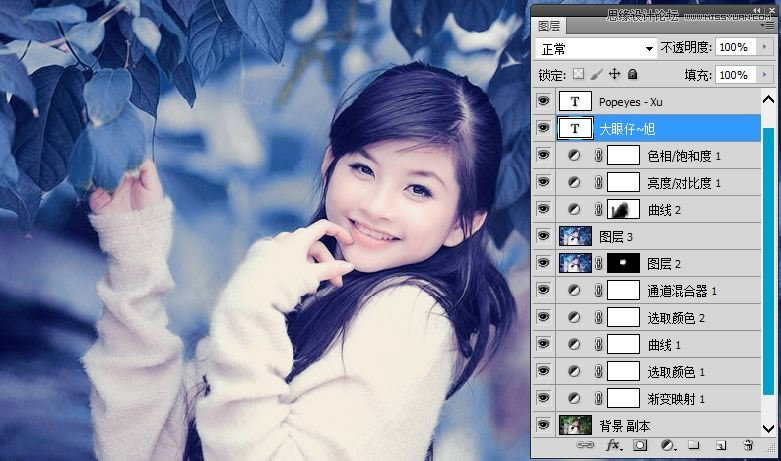The height and width of the screenshot is (461, 781).
Task: Toggle the lock all padlock
Action: 632,75
